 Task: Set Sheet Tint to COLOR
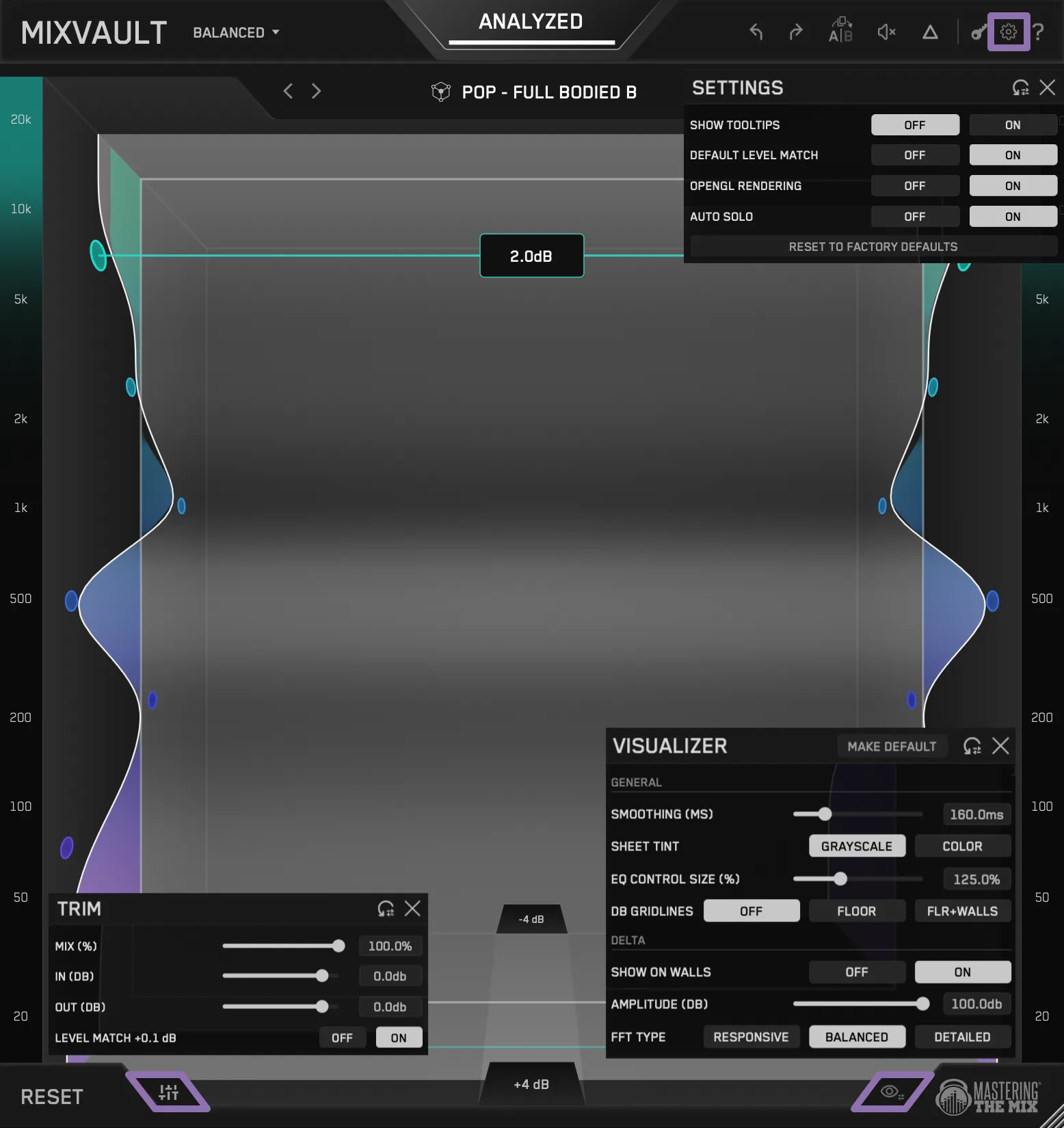962,846
